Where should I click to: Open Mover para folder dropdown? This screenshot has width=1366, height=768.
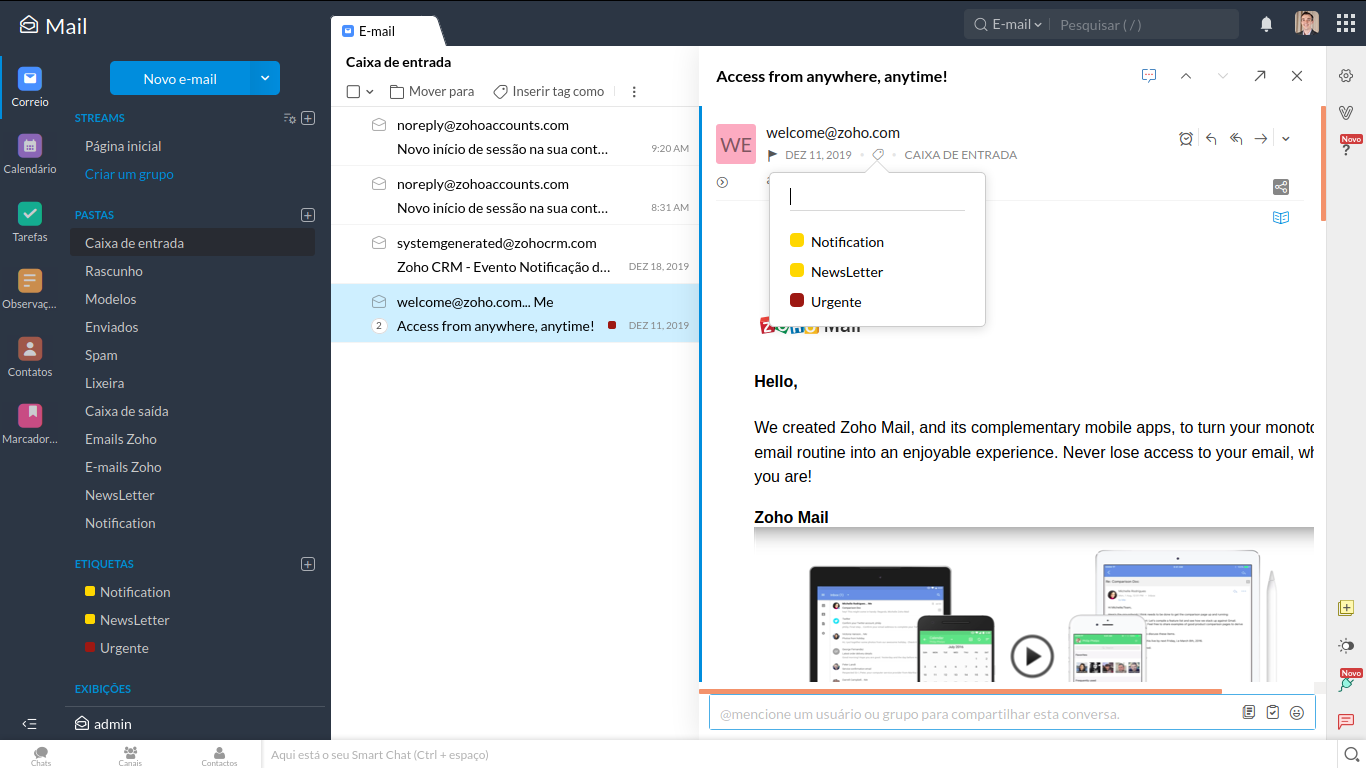tap(432, 91)
